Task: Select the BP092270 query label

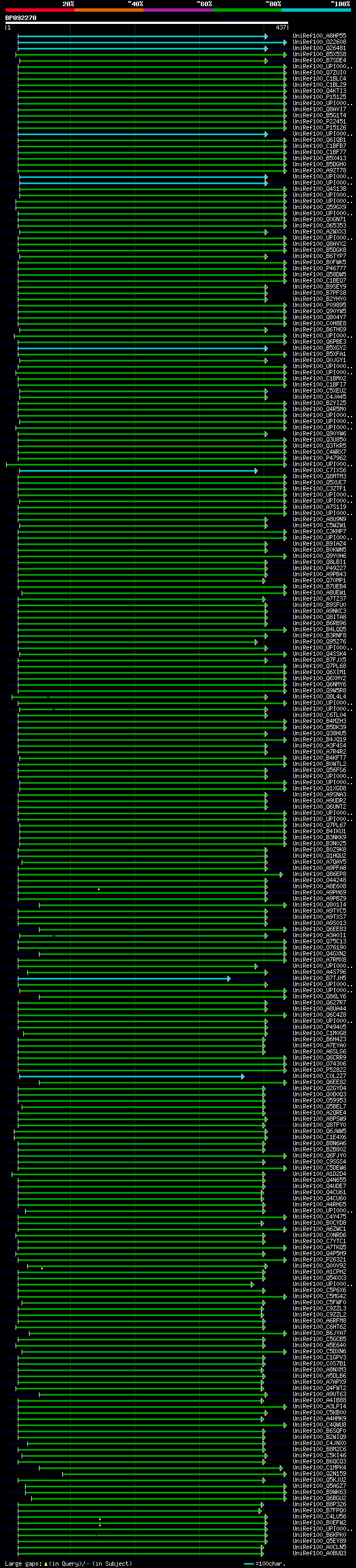Action: click(x=21, y=18)
